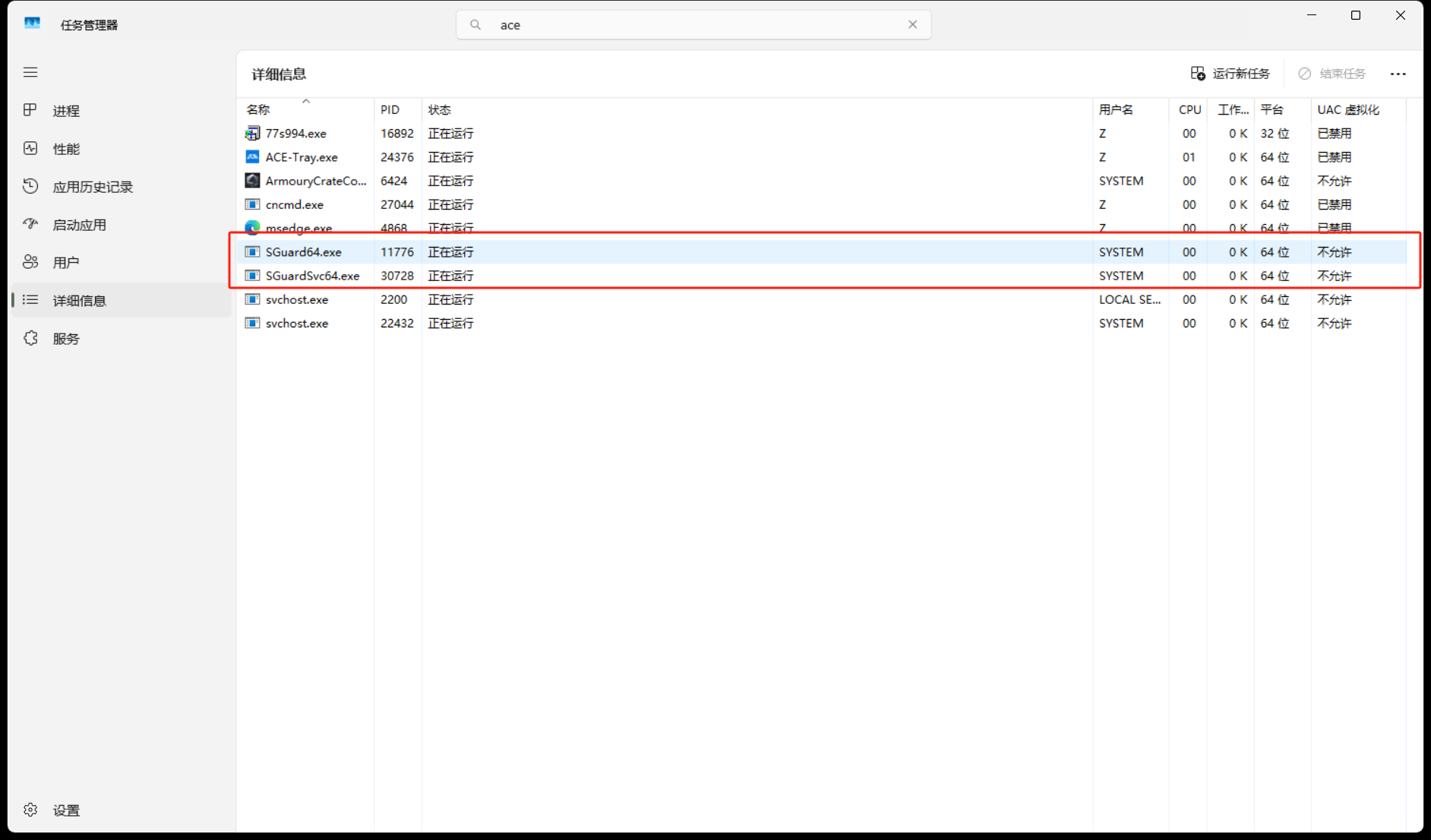1431x840 pixels.
Task: Click the SGuard64.exe process icon
Action: coord(252,252)
